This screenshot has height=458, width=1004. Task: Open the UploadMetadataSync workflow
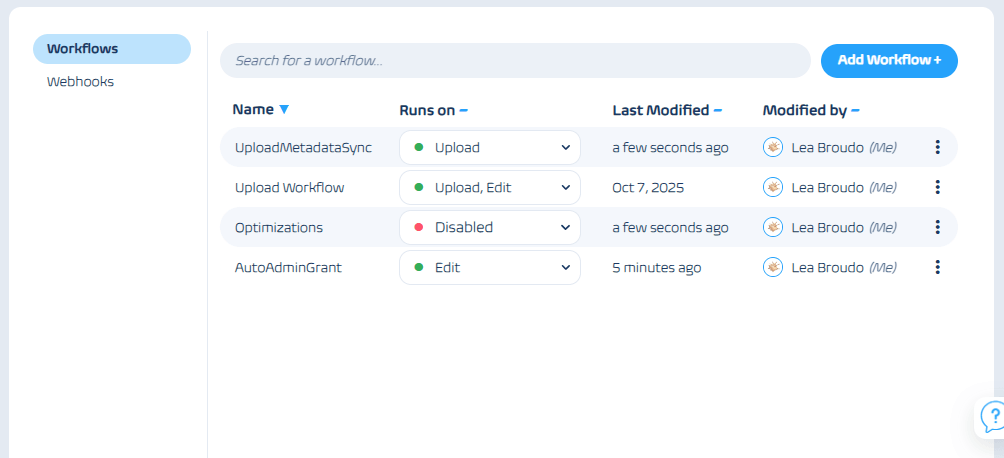[304, 147]
